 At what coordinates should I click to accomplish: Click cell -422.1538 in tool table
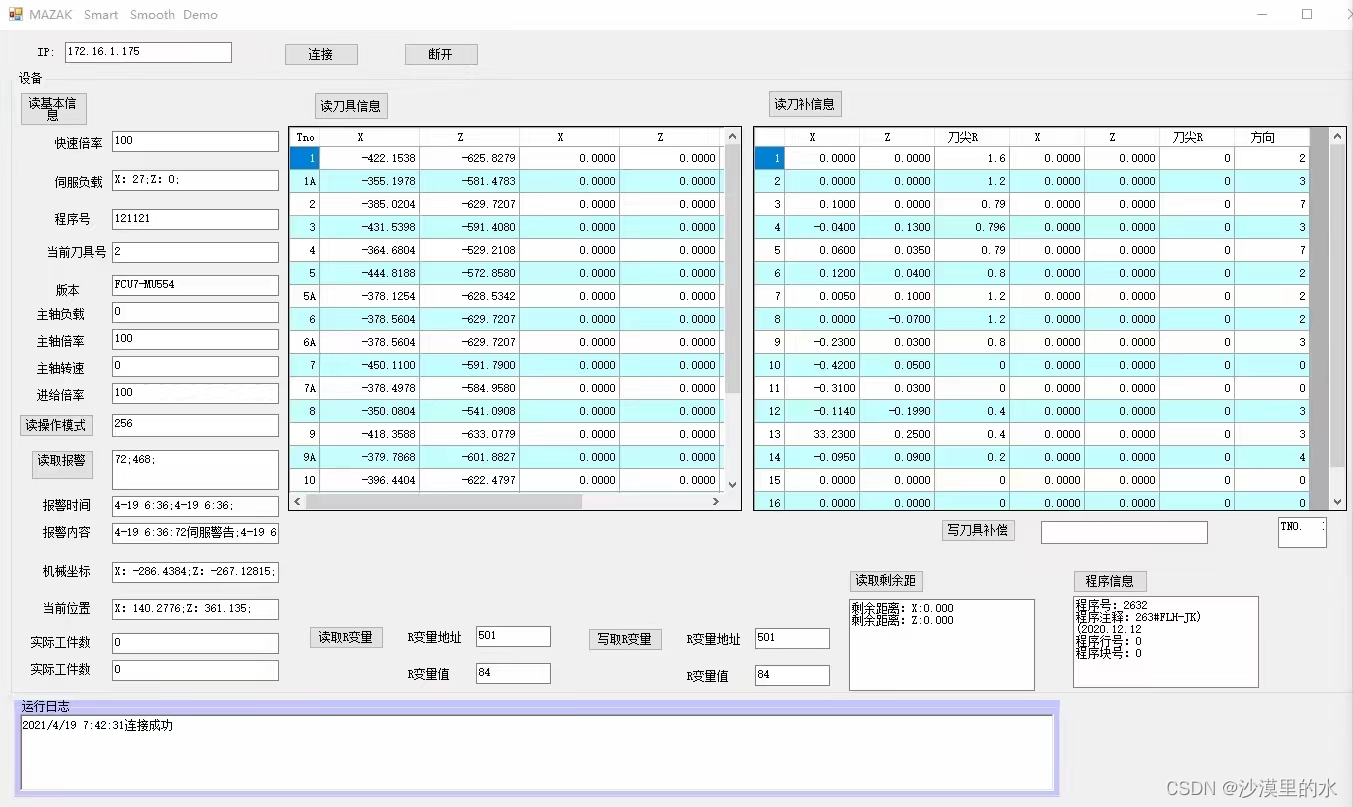click(370, 158)
